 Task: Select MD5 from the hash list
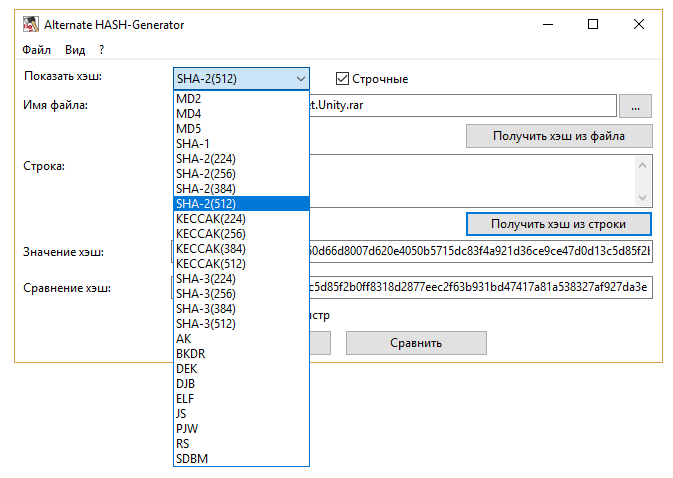(189, 128)
